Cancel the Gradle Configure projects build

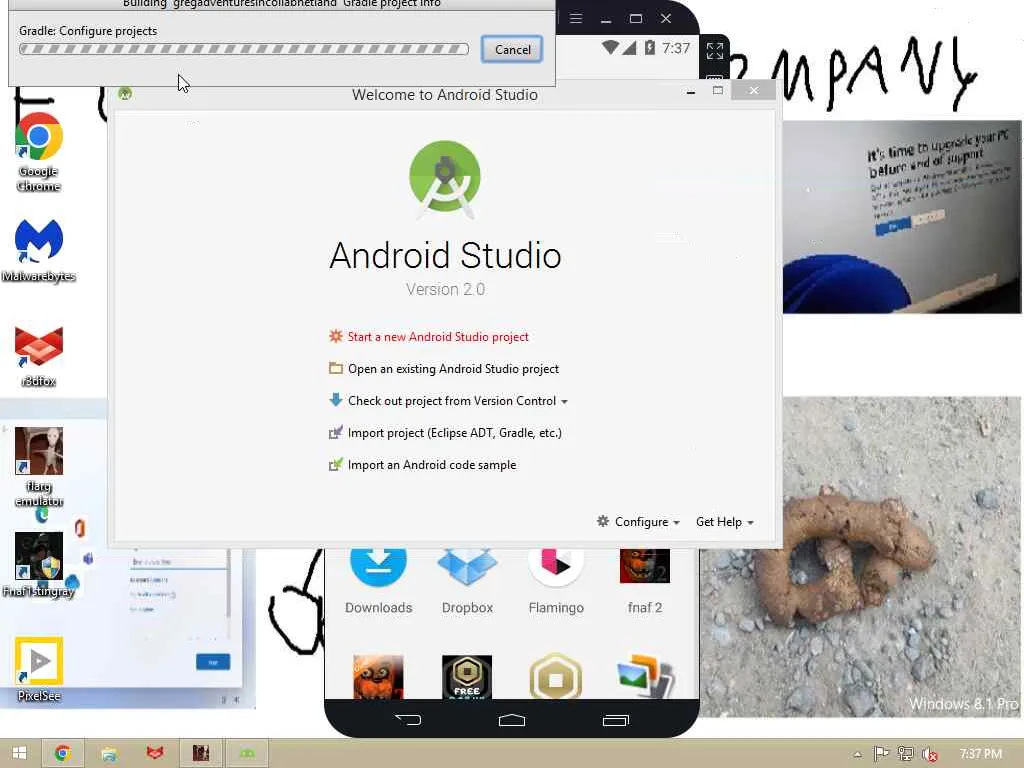click(x=512, y=50)
